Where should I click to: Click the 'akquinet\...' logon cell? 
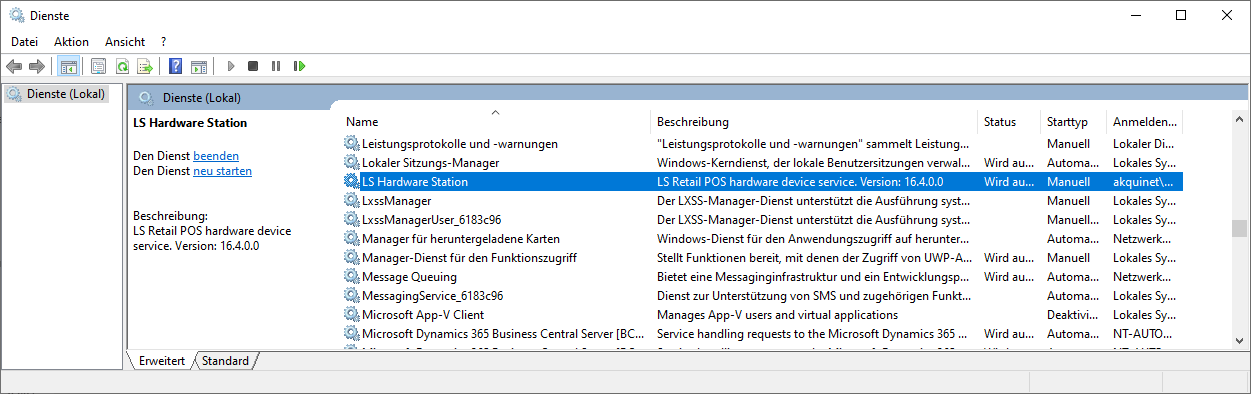click(1142, 182)
